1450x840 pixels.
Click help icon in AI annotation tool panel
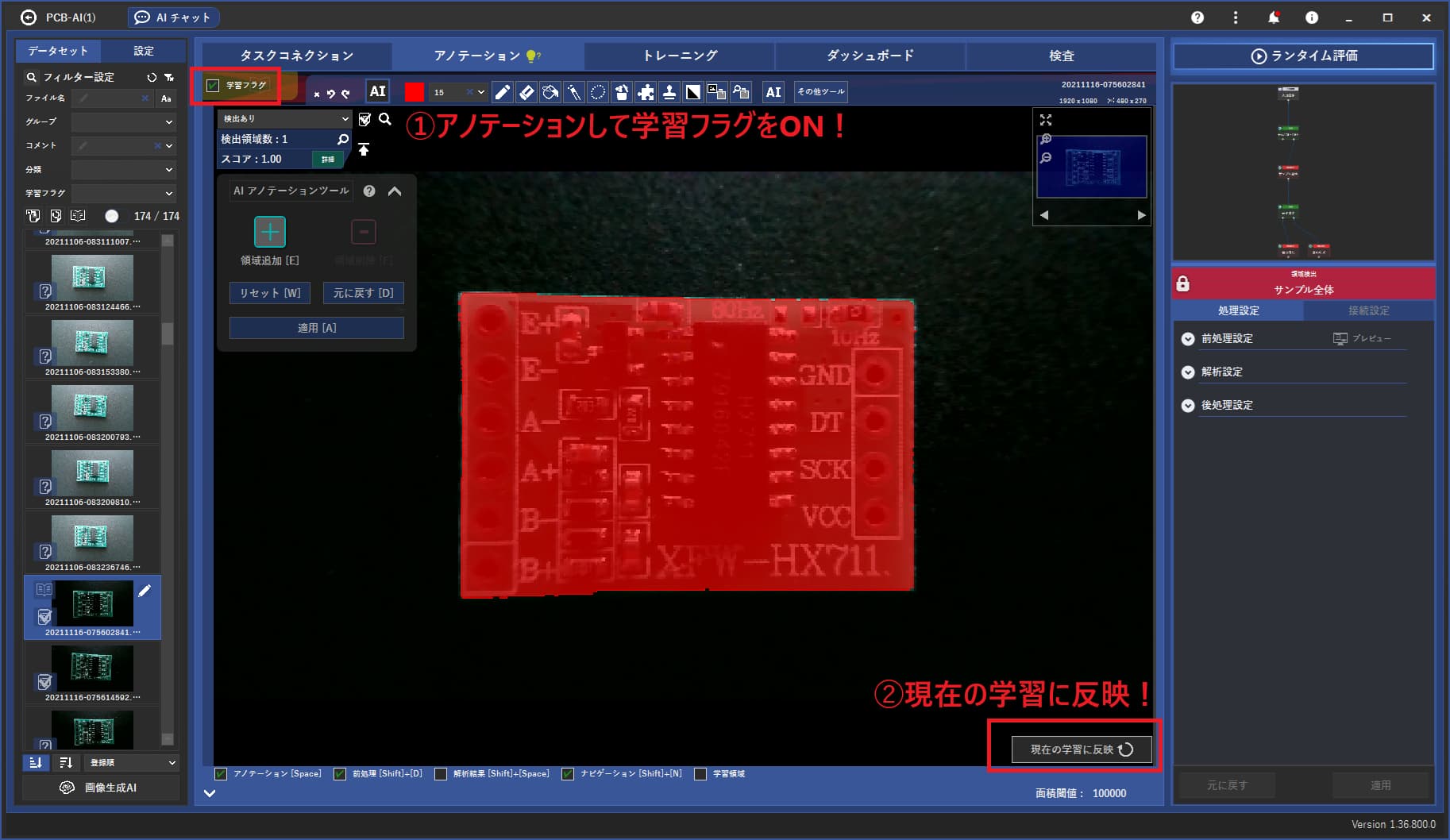tap(369, 191)
